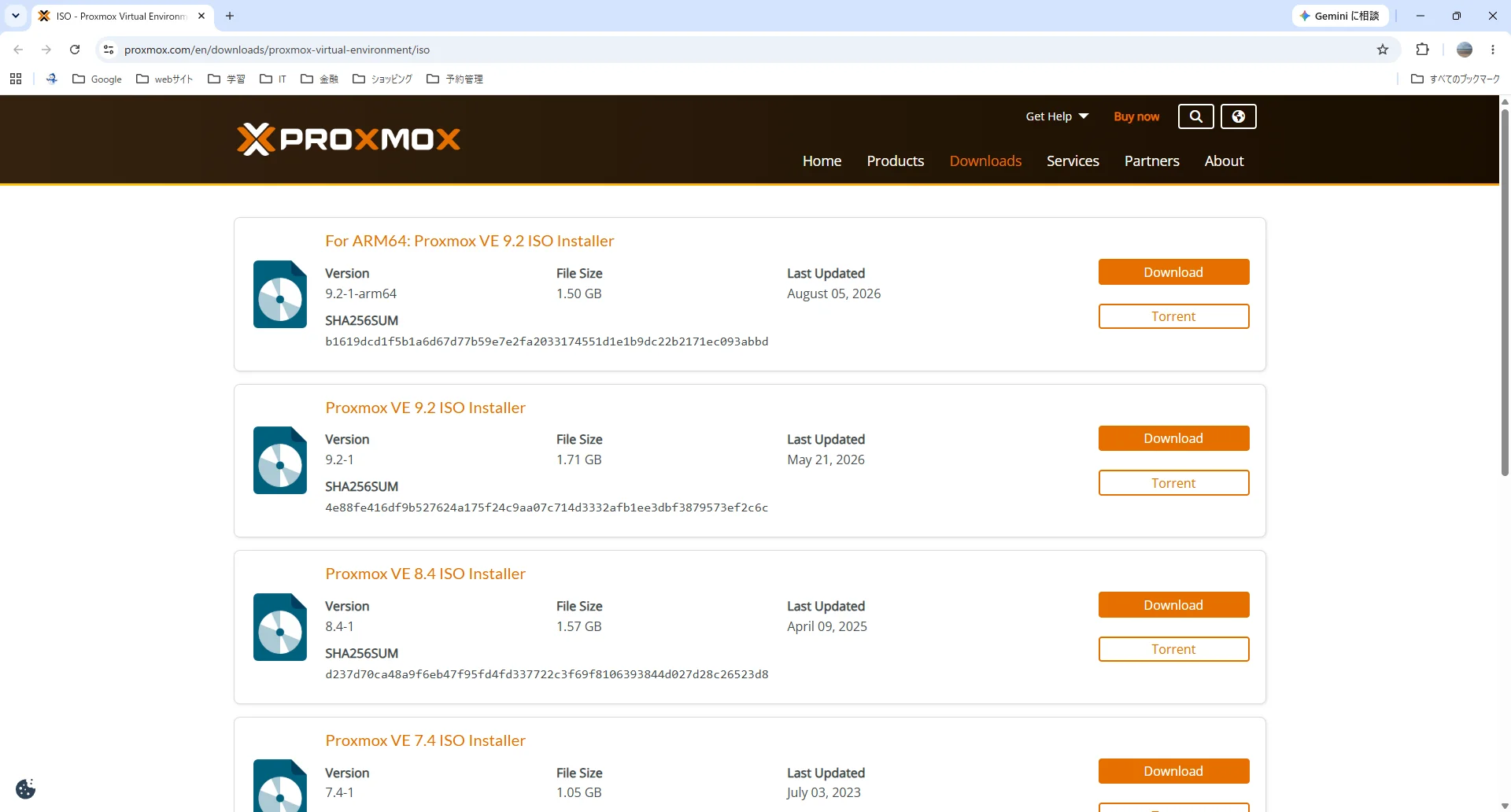Bookmark this page with the star icon
The image size is (1511, 812).
tap(1383, 50)
